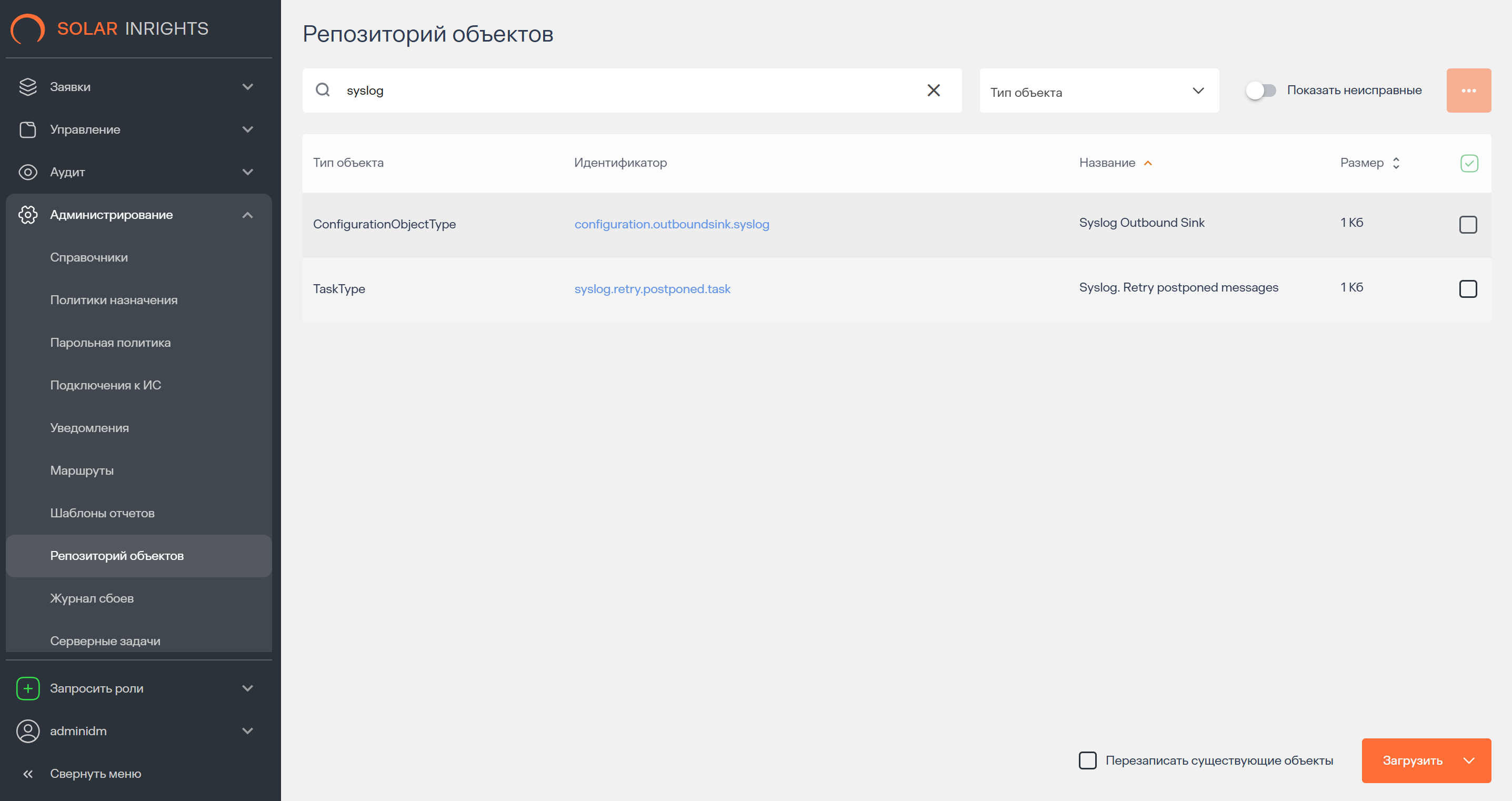Click the Администрирование gear icon
This screenshot has width=1512, height=801.
27,215
